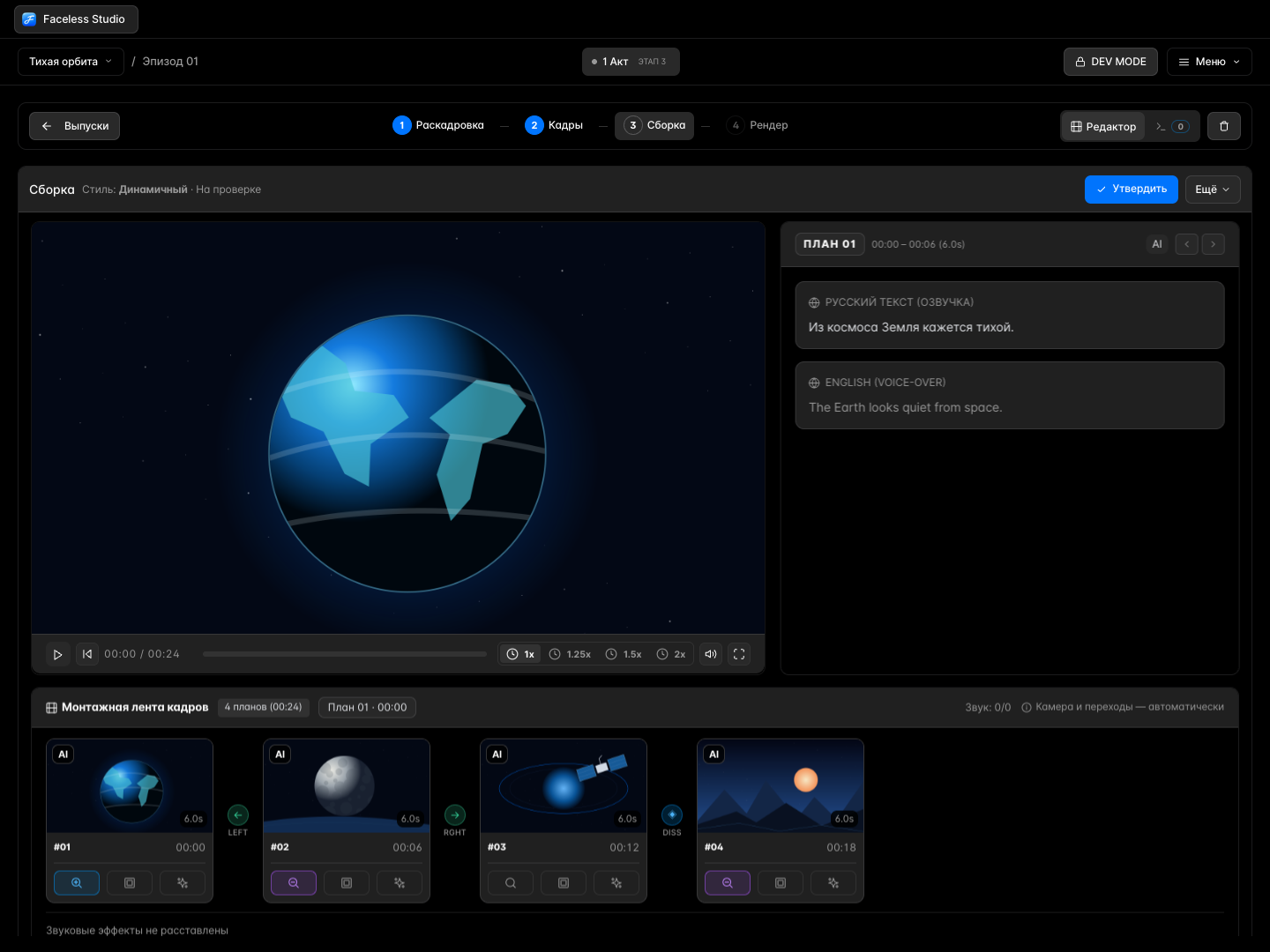The height and width of the screenshot is (952, 1270).
Task: Open the Тихая орбита project dropdown
Action: click(71, 62)
